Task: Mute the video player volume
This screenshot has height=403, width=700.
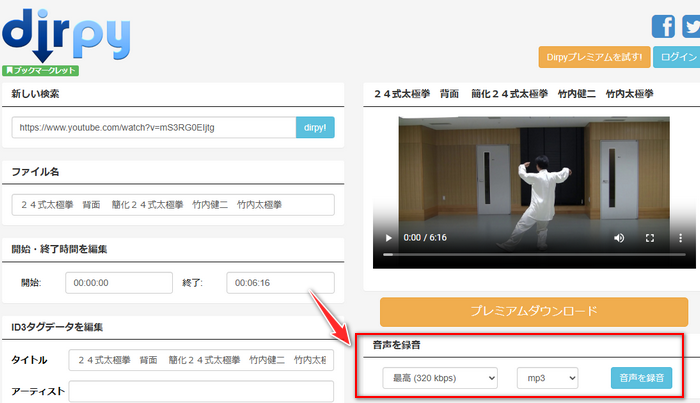Action: pyautogui.click(x=619, y=238)
